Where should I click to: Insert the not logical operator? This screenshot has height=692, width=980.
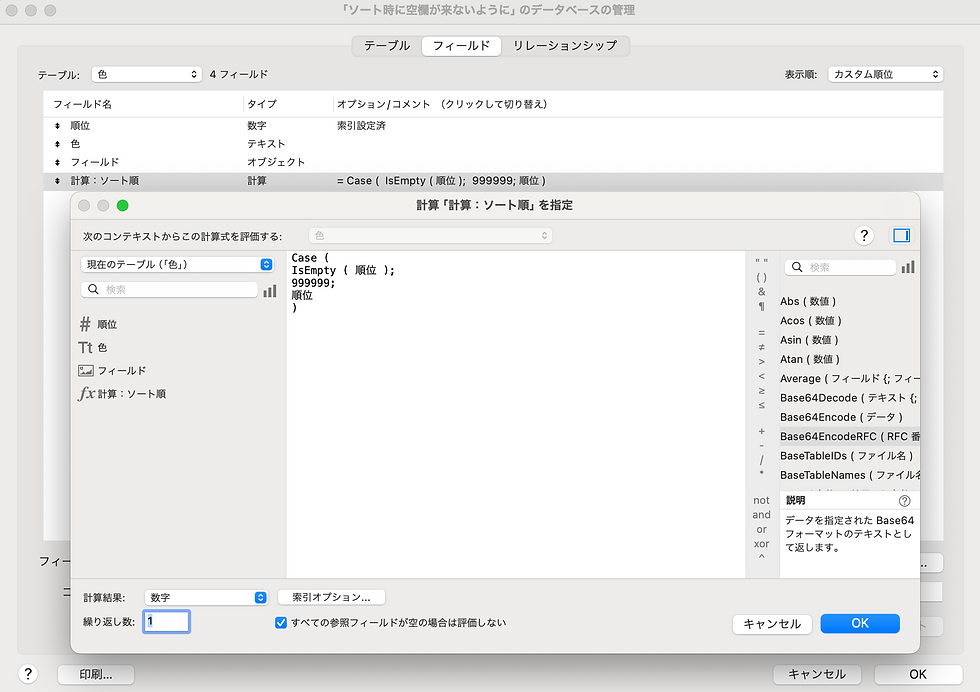(761, 501)
